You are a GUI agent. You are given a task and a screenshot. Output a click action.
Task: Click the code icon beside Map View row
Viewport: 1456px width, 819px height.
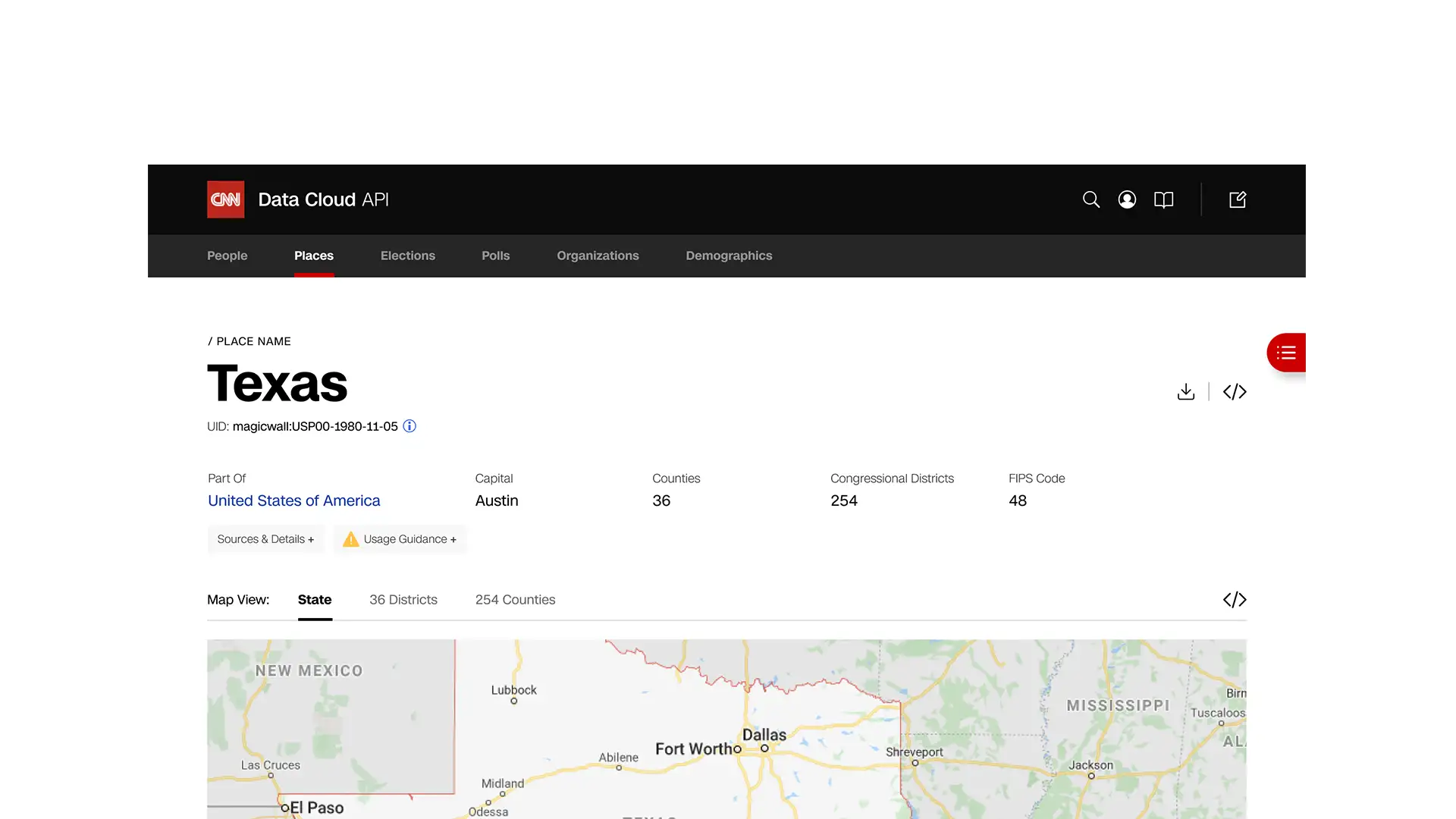1234,599
